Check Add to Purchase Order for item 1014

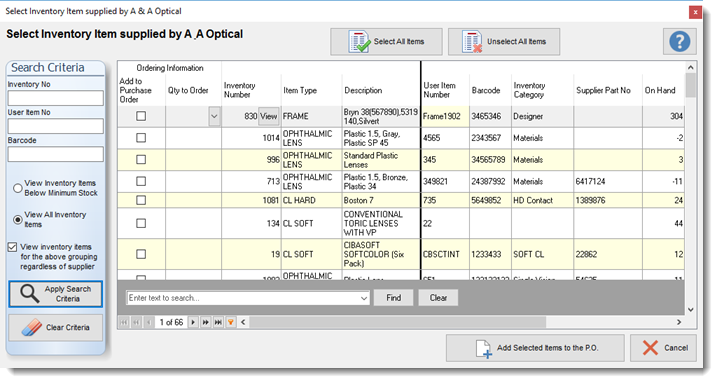point(141,138)
